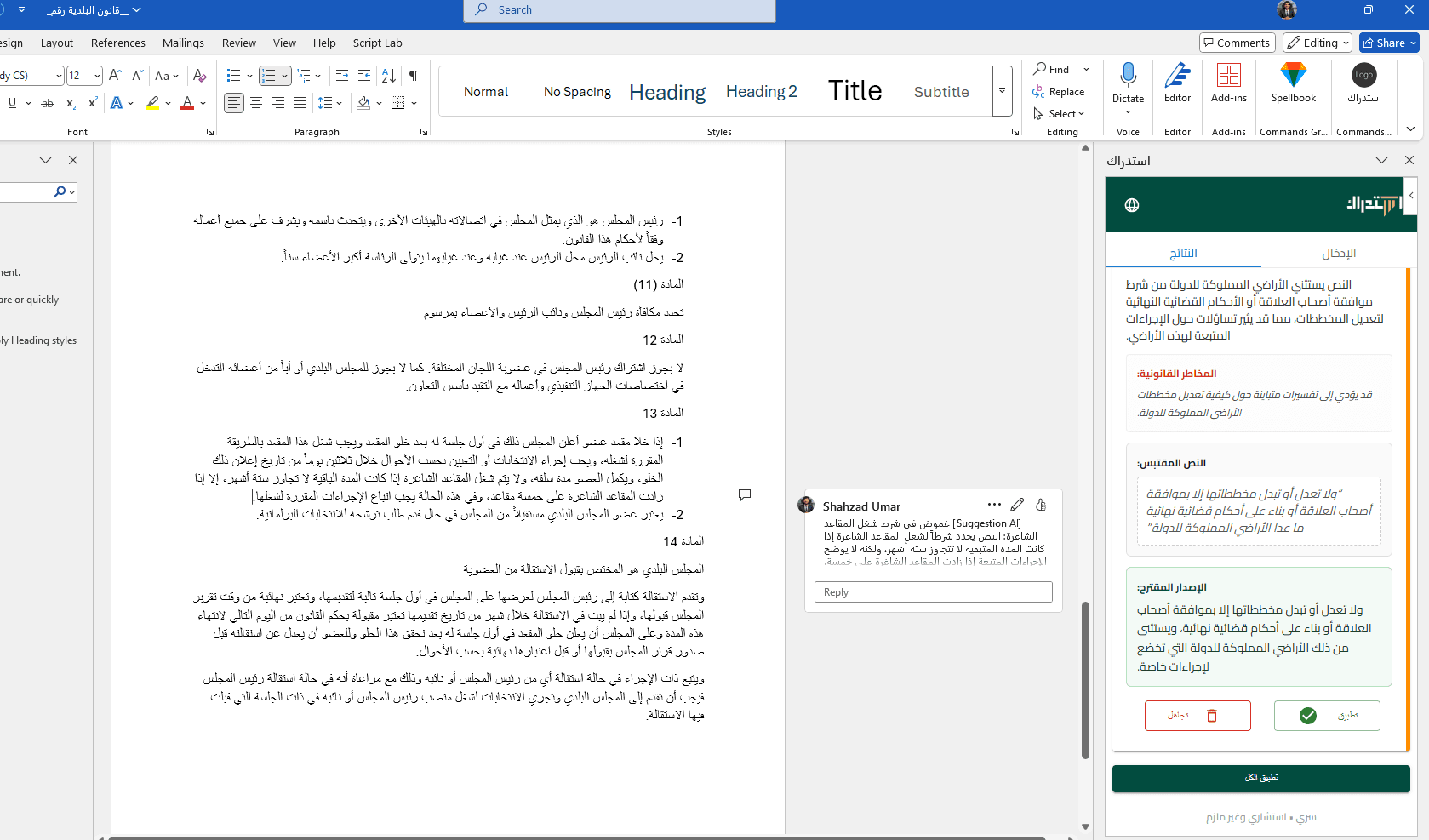The height and width of the screenshot is (840, 1429).
Task: Click the search magnifier in navigation pane
Action: click(60, 192)
